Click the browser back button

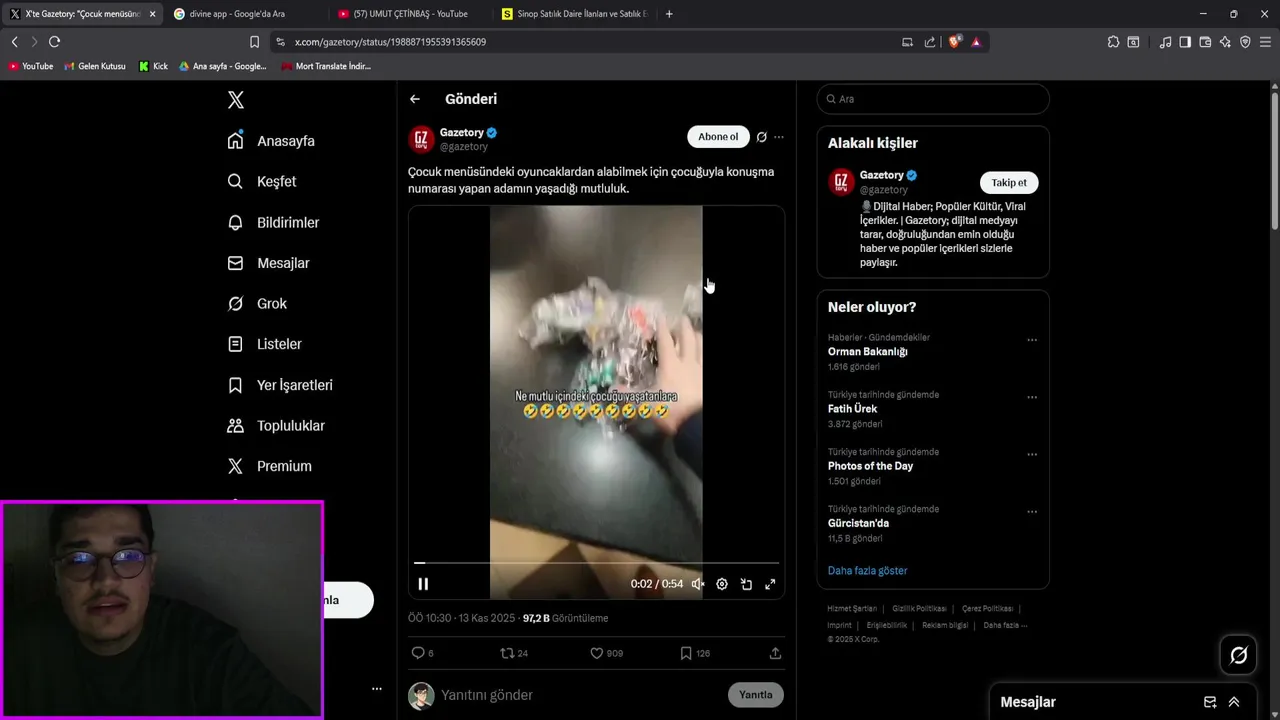pos(14,42)
